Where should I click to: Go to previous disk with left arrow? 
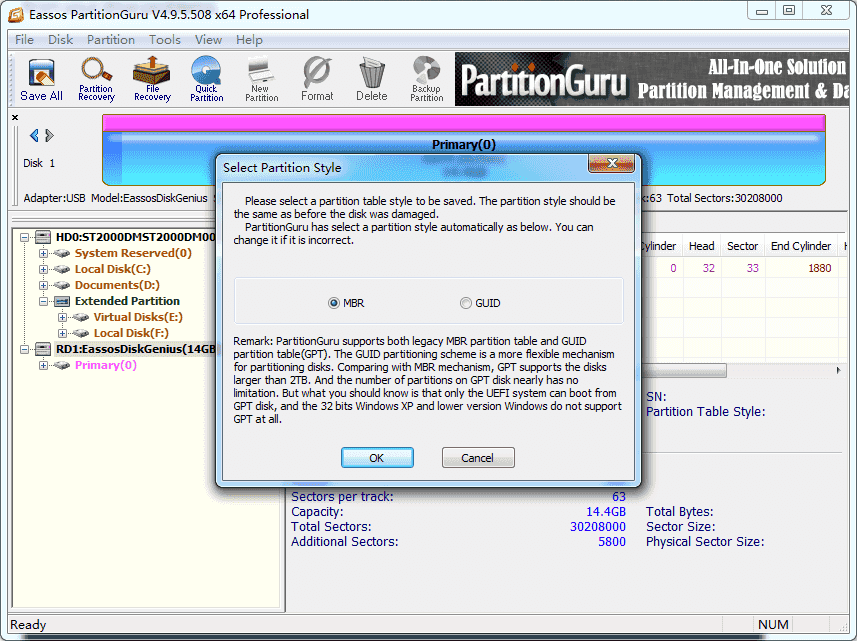(34, 136)
